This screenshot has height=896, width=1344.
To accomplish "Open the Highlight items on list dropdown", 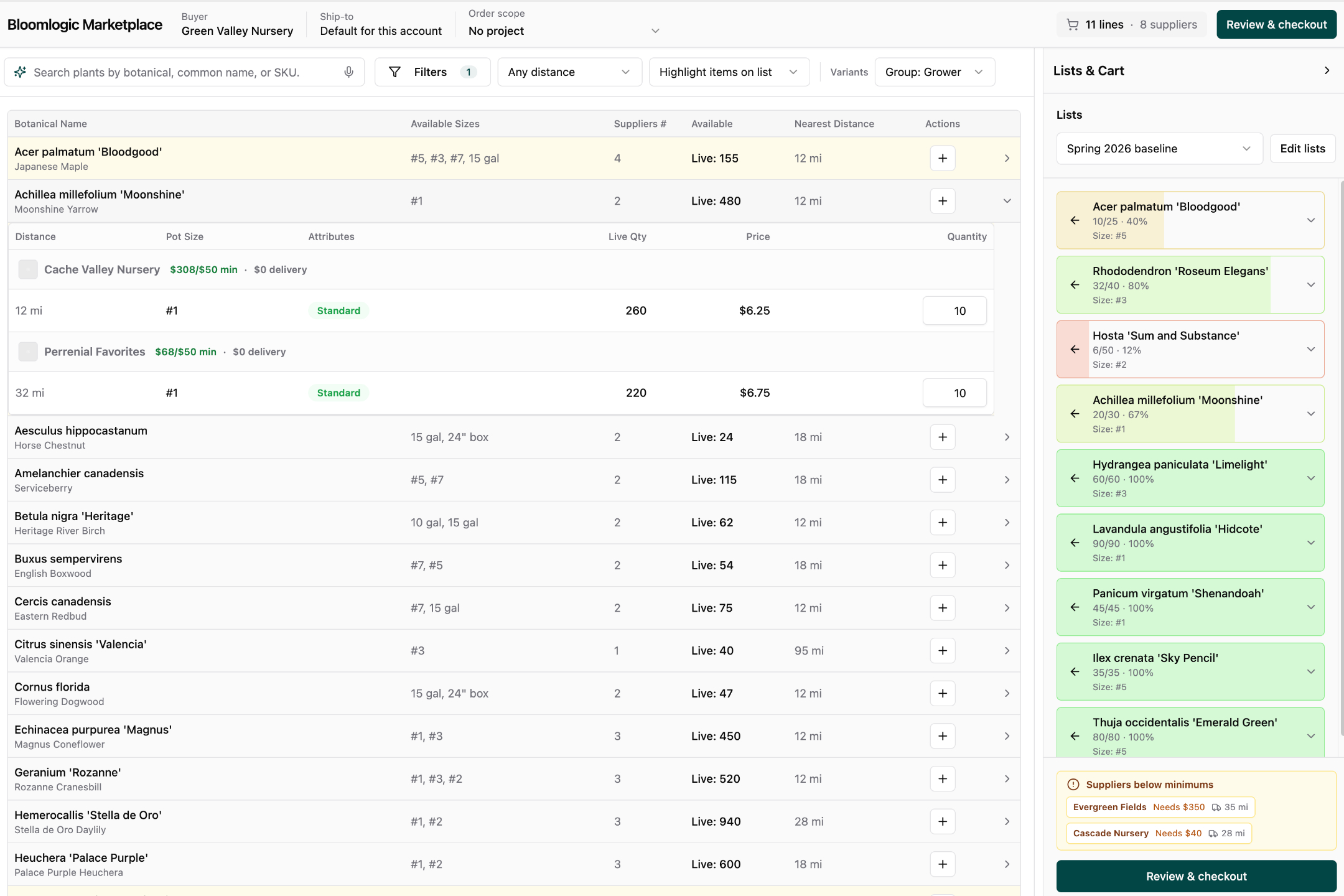I will 728,72.
